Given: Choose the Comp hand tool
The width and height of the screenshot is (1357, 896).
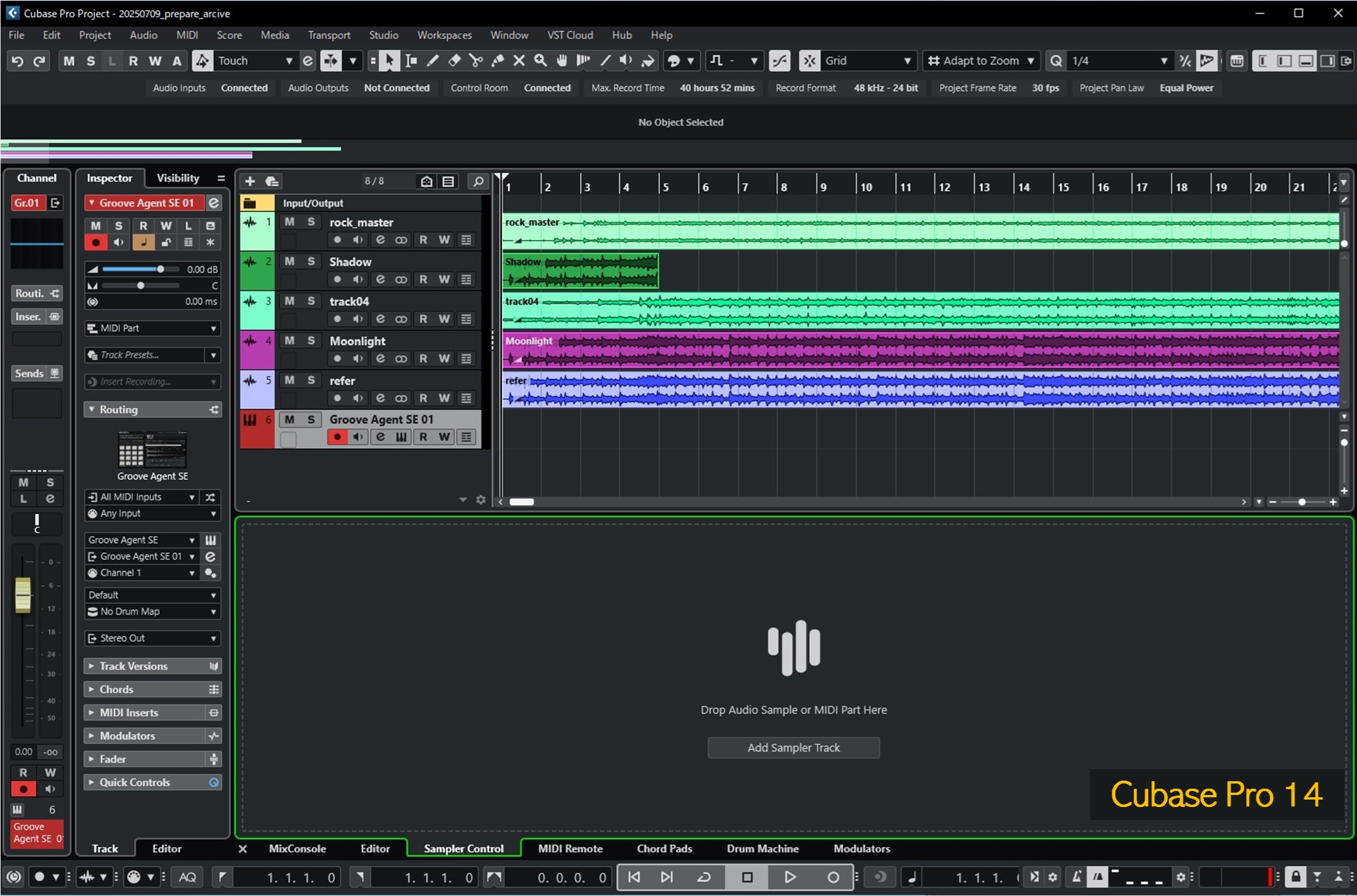Looking at the screenshot, I should (562, 60).
